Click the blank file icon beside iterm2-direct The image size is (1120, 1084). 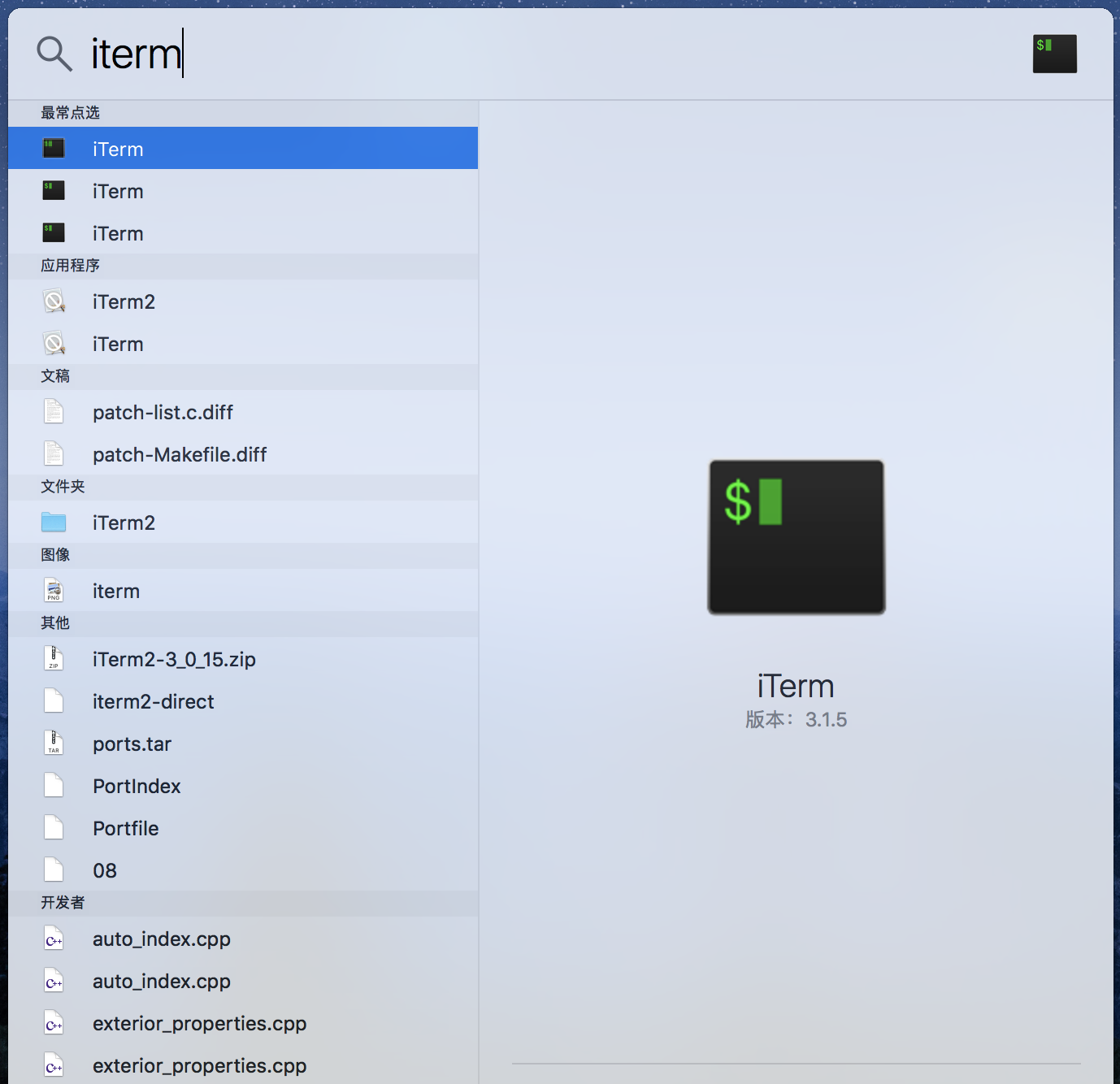click(x=54, y=701)
